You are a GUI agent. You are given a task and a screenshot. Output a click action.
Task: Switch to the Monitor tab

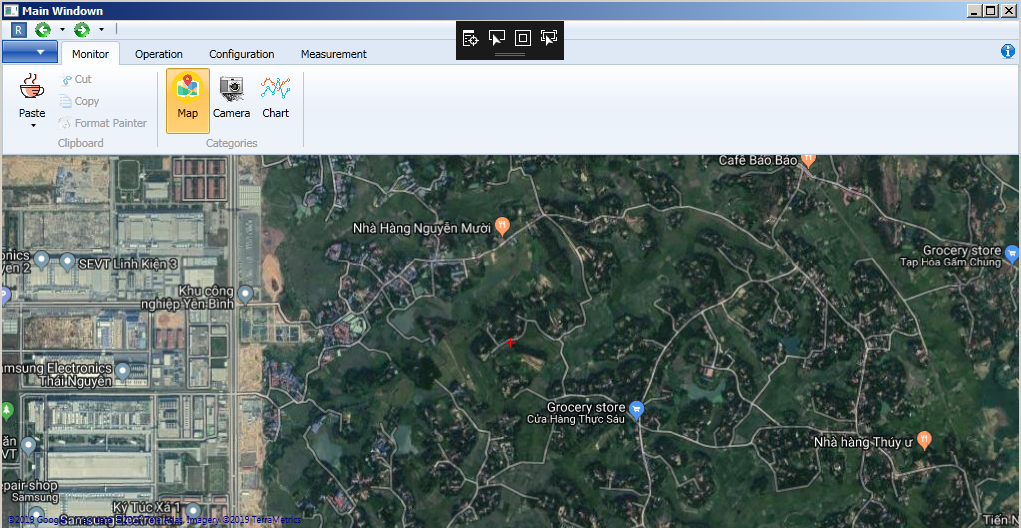(x=91, y=54)
